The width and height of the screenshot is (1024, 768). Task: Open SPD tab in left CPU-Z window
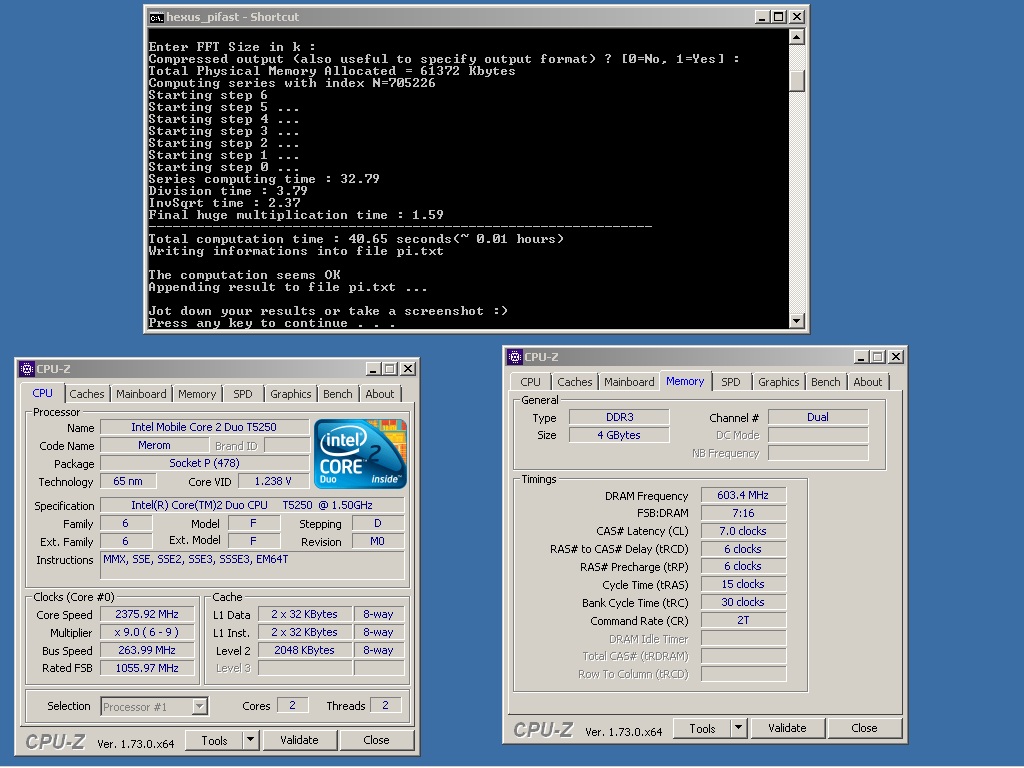(242, 394)
